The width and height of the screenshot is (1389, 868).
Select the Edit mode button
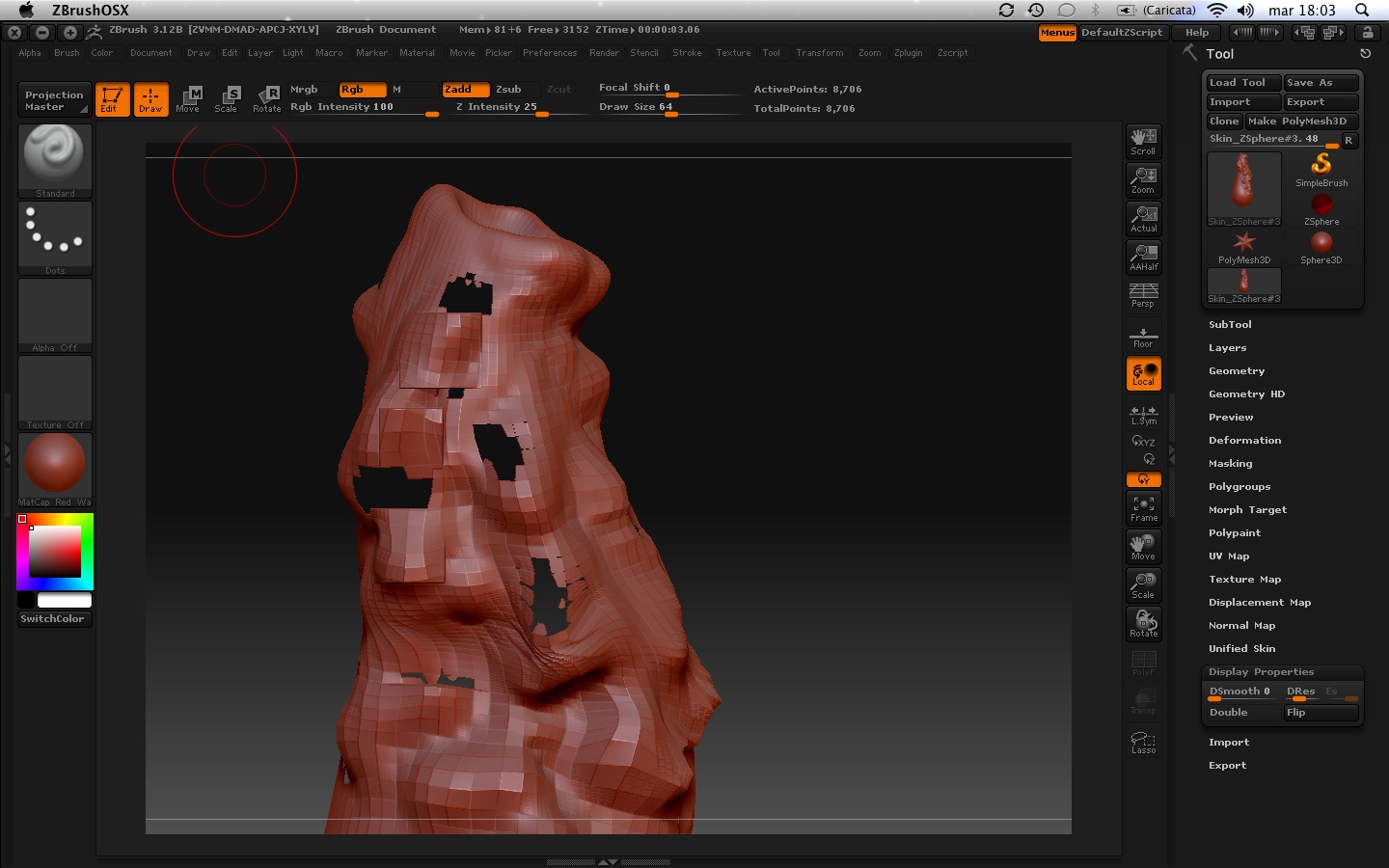coord(112,99)
